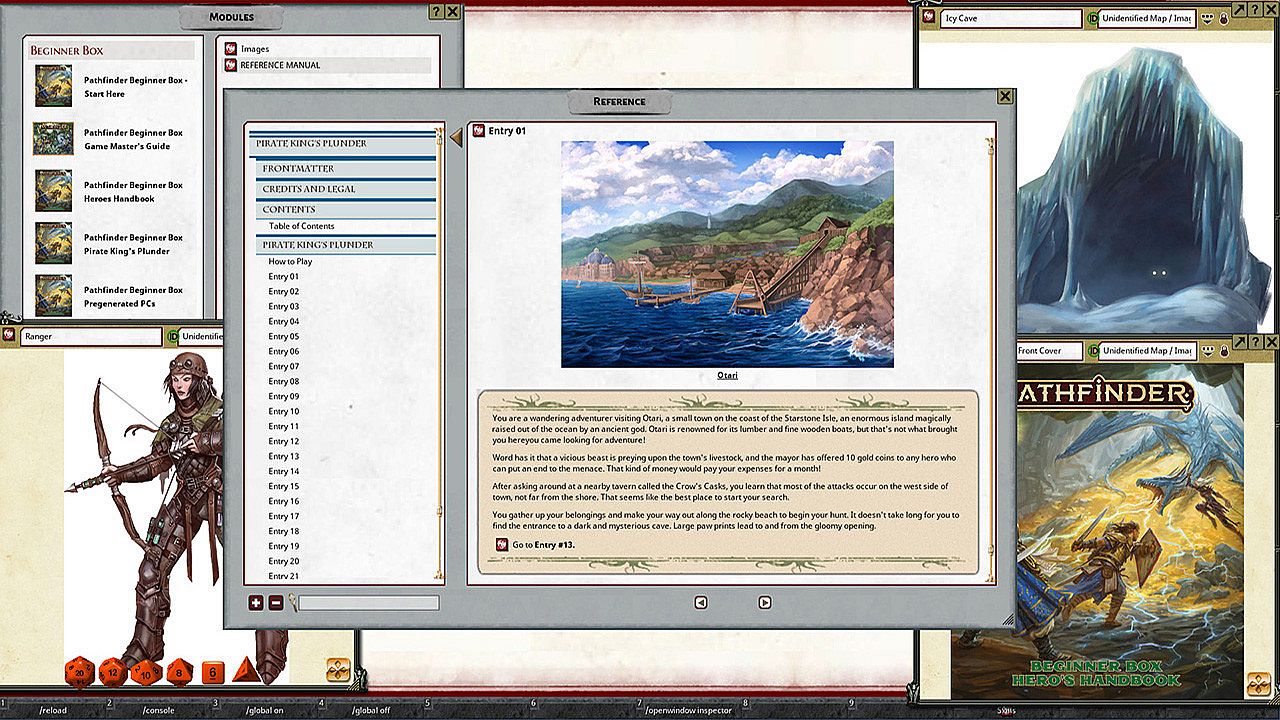1280x720 pixels.
Task: Toggle the Front Cover lock icon
Action: [1224, 351]
